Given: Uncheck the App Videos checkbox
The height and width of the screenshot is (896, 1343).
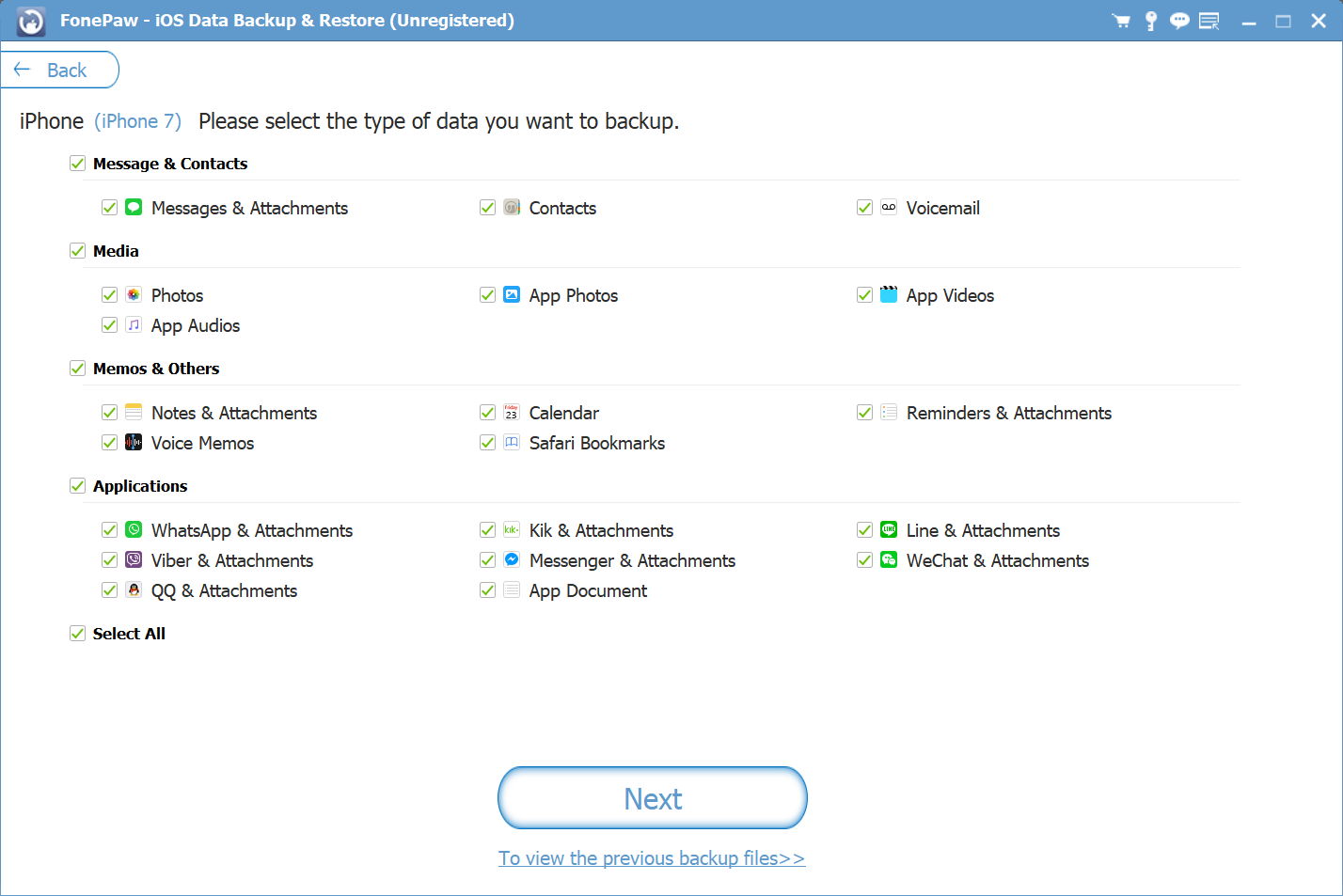Looking at the screenshot, I should pos(864,294).
